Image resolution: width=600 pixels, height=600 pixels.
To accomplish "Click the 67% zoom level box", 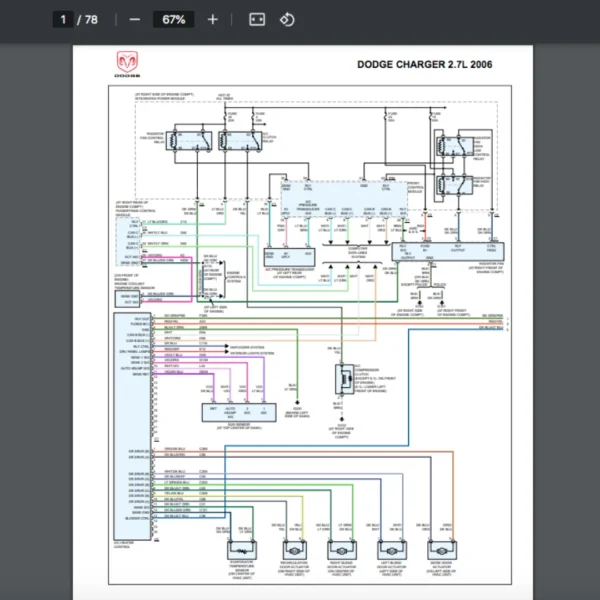I will (174, 19).
